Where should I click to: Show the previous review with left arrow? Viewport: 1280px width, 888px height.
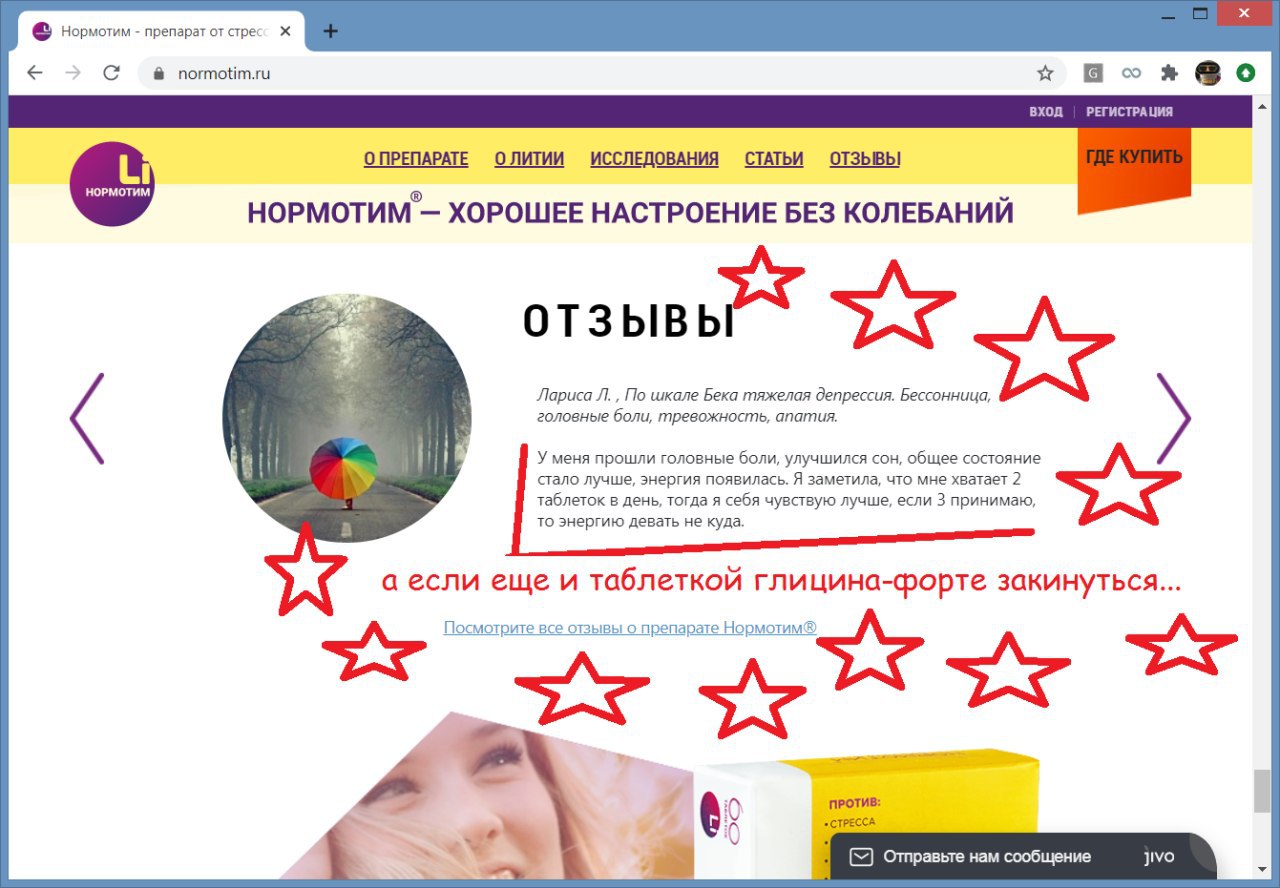coord(87,418)
